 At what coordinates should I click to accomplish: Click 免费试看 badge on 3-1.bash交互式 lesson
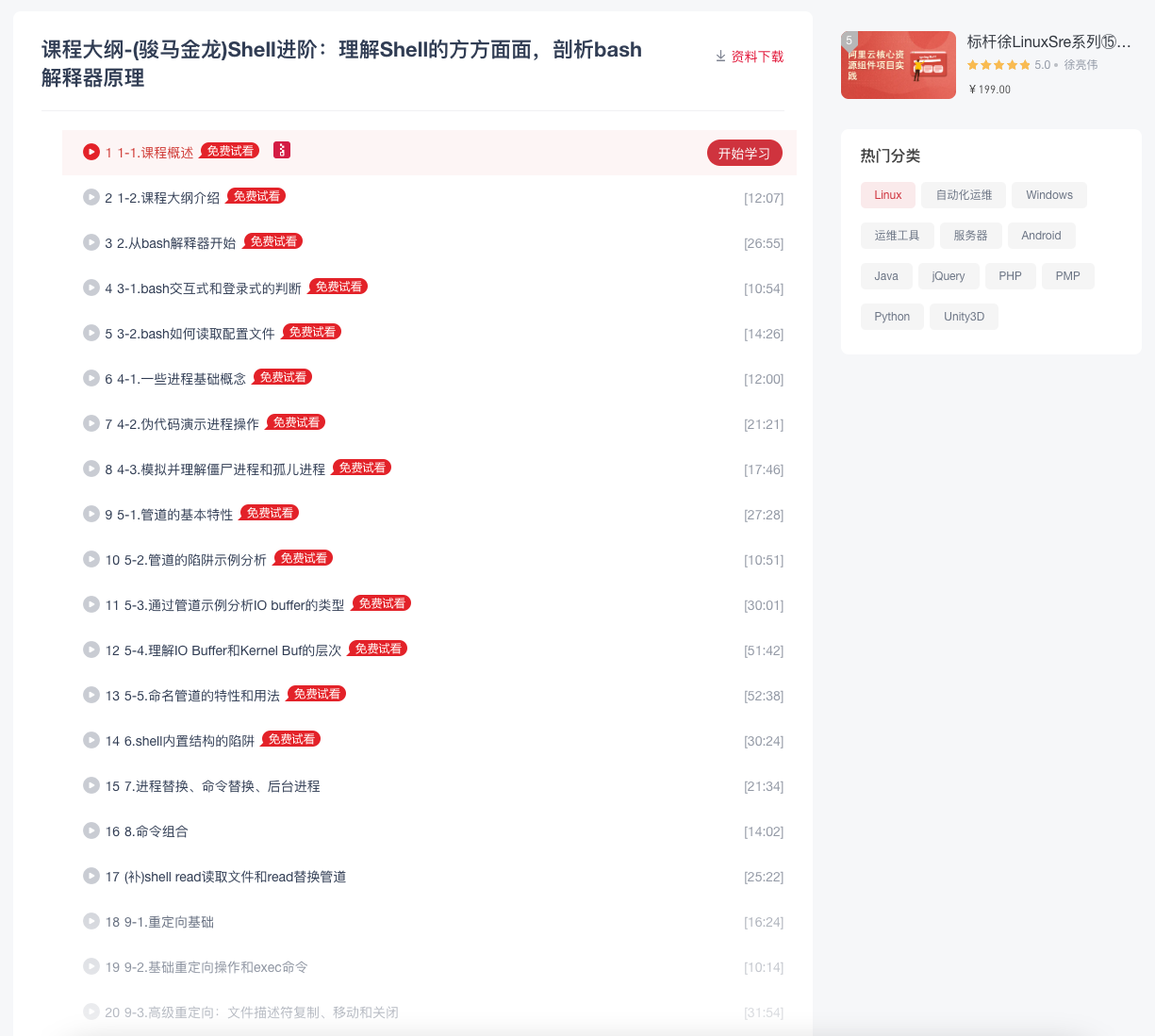[338, 287]
